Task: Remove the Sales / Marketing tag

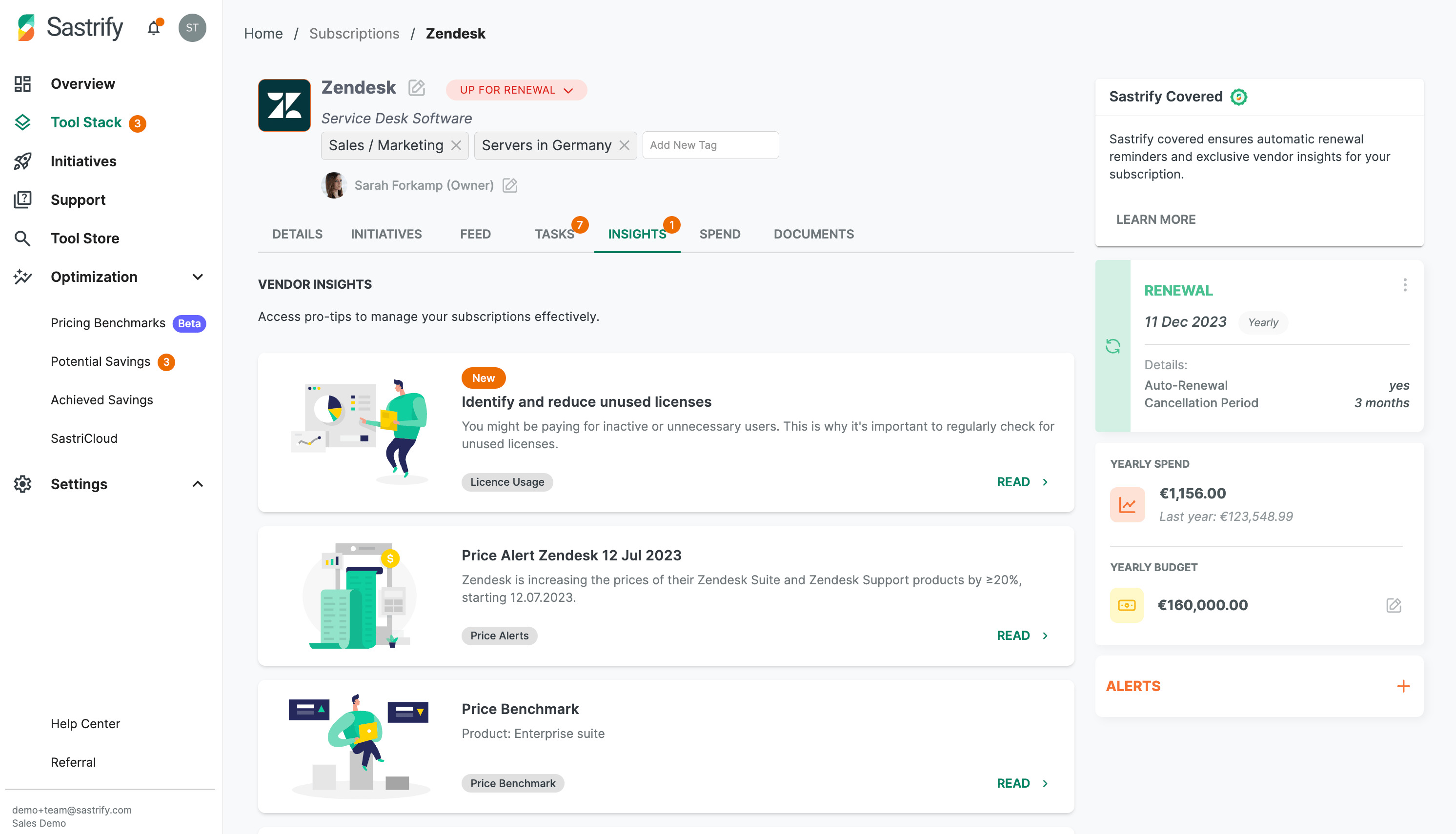Action: (456, 145)
